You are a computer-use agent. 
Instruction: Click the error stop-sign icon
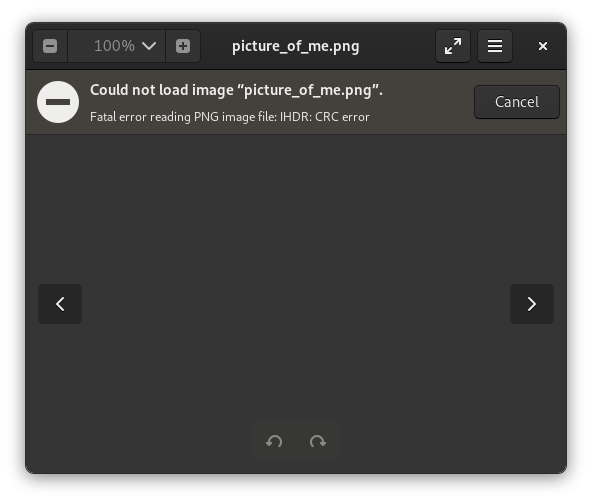click(x=58, y=102)
